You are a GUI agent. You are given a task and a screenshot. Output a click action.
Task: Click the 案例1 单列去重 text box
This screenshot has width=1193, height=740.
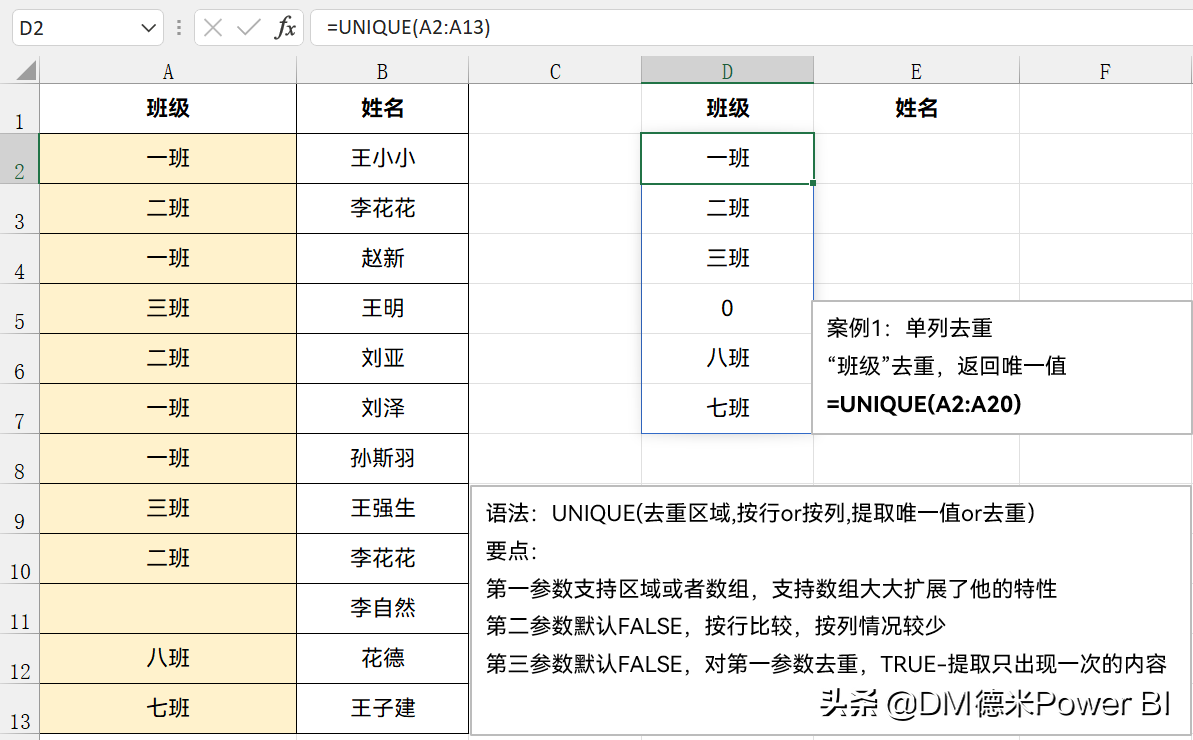pyautogui.click(x=1002, y=367)
